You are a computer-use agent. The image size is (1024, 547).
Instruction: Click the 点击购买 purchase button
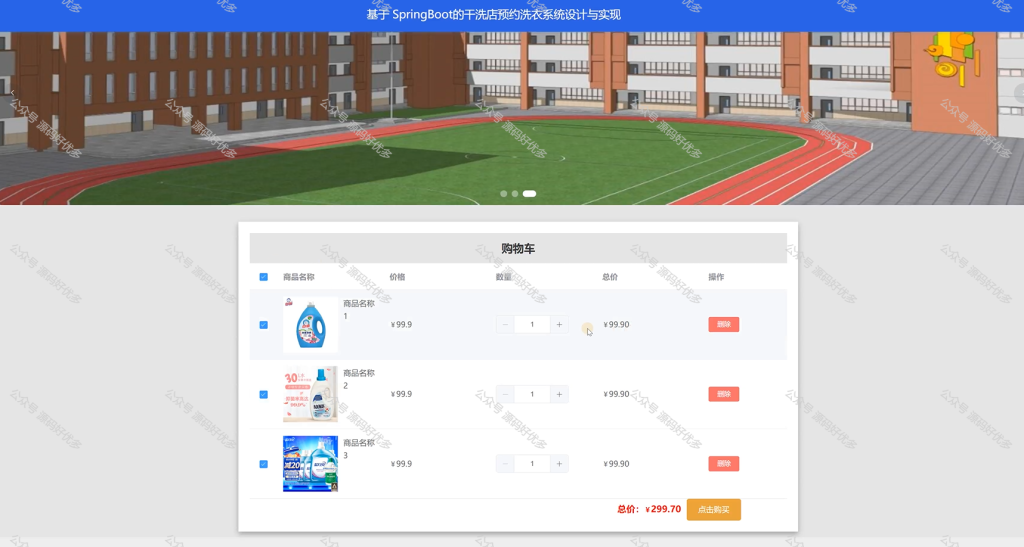(714, 510)
